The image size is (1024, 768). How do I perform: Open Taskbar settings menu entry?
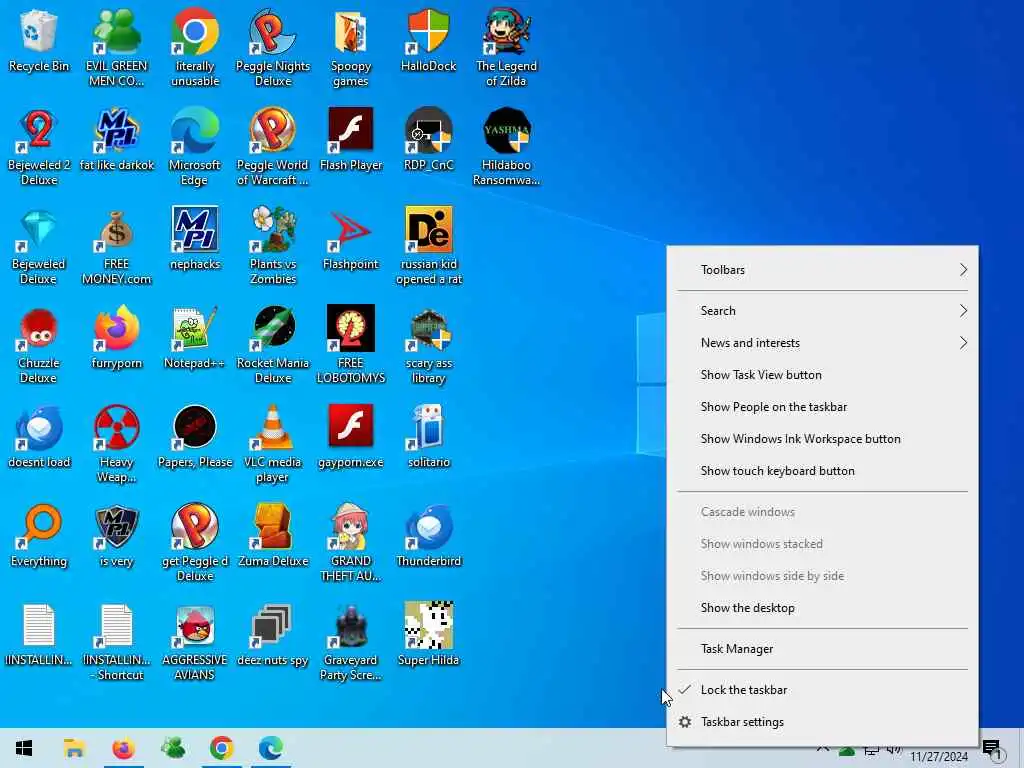tap(822, 722)
